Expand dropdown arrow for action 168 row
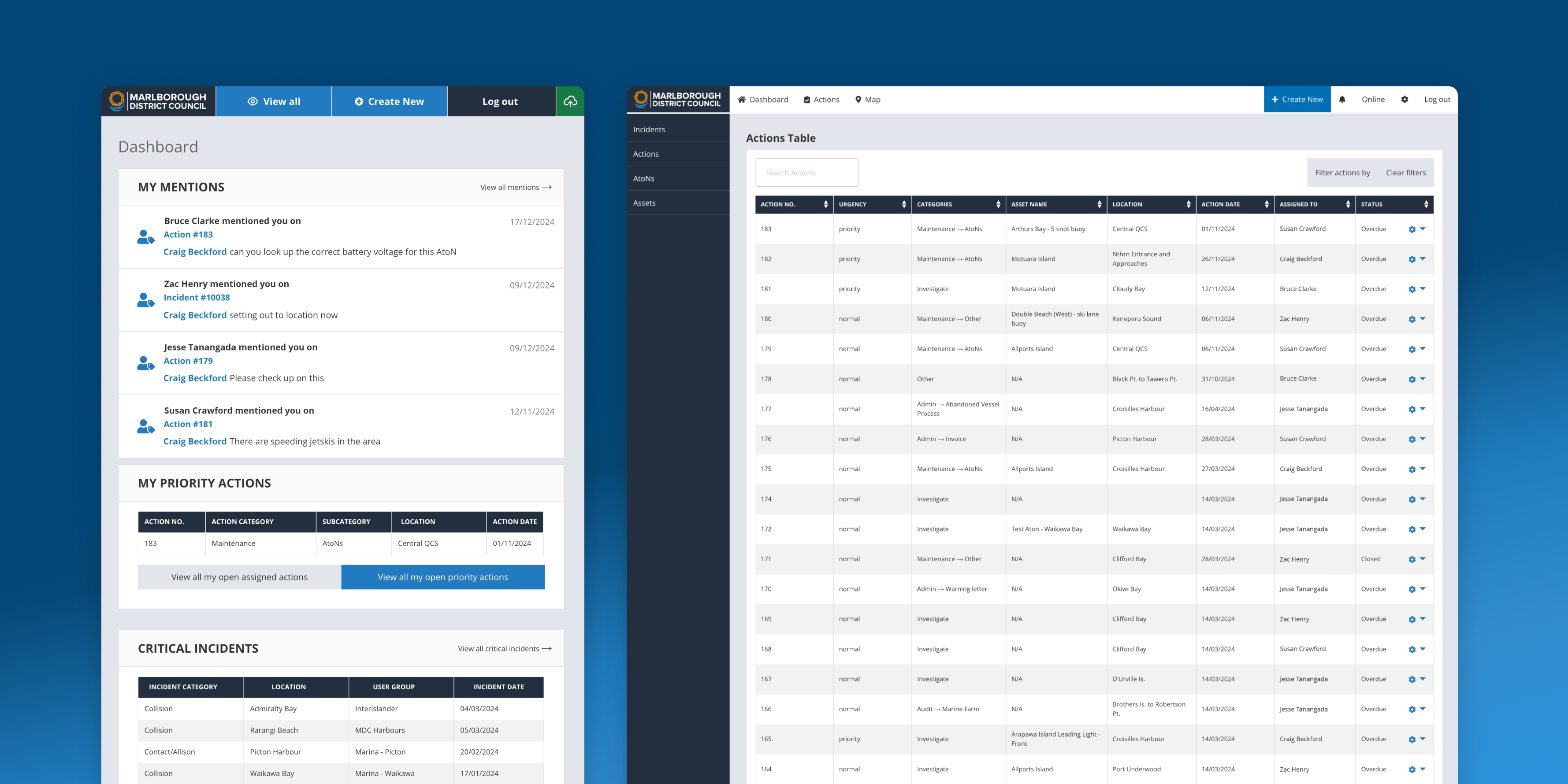Image resolution: width=1568 pixels, height=784 pixels. pos(1423,649)
